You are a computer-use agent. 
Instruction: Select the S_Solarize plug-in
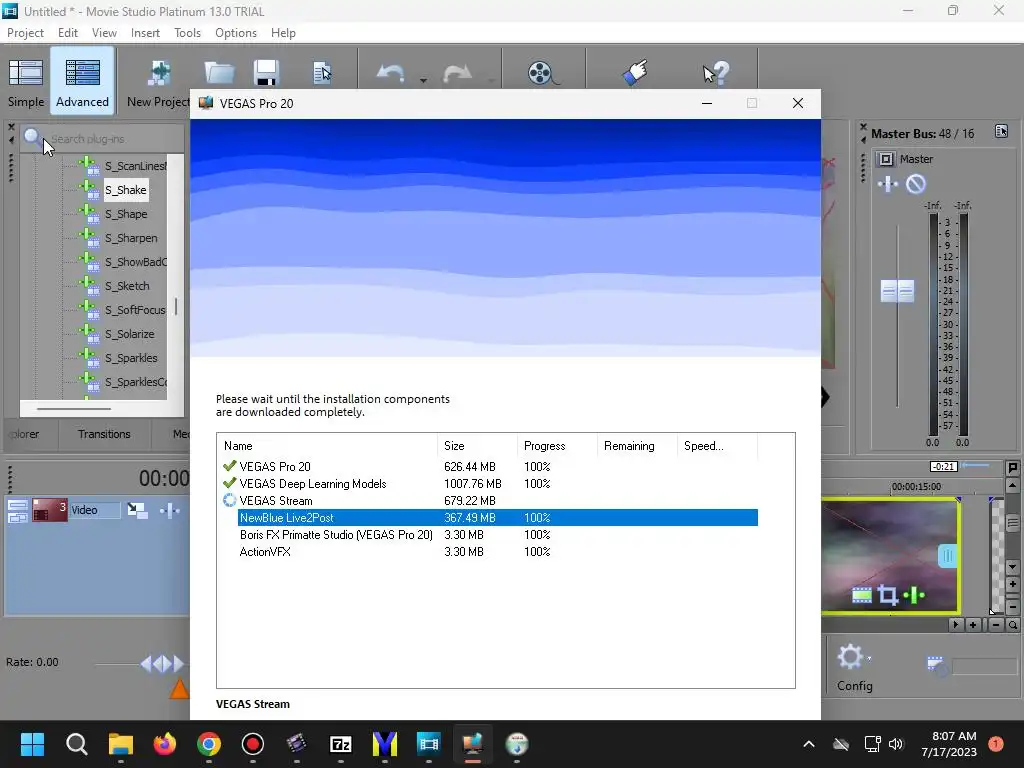click(130, 334)
